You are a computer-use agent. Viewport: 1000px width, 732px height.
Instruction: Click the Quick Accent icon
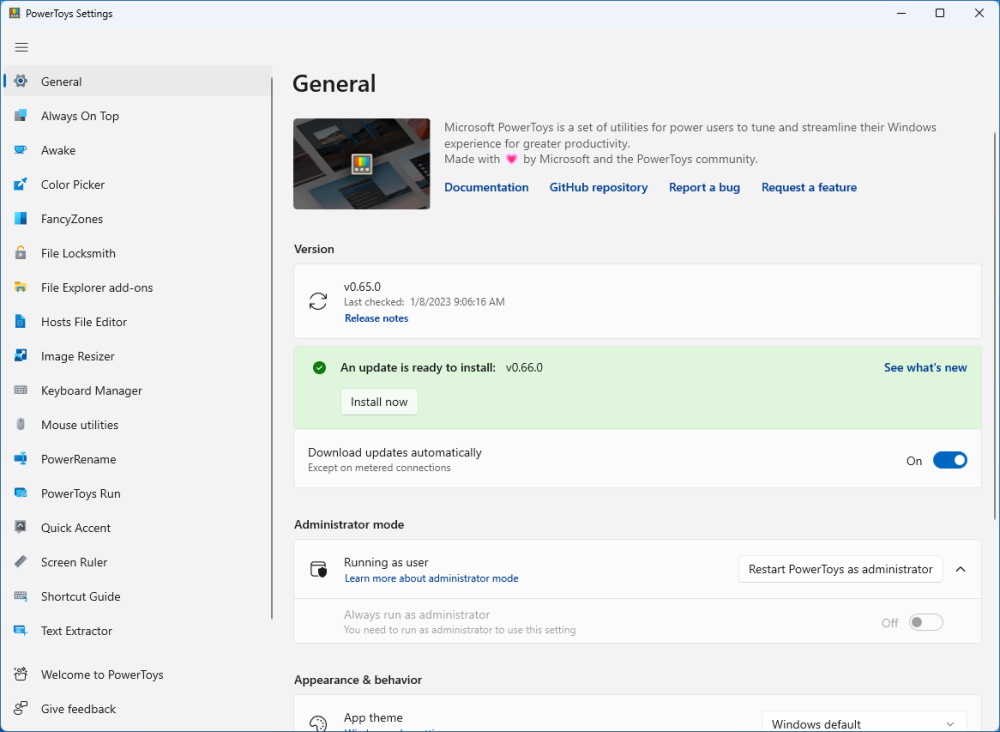click(x=20, y=527)
